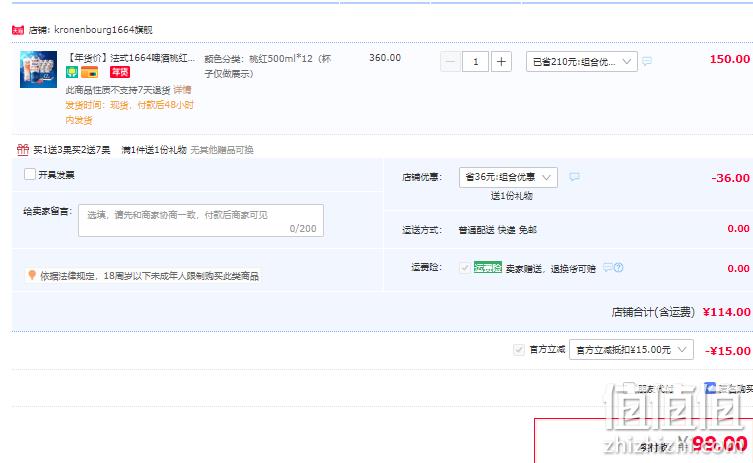Click the 店铺合计 ¥114.00 total amount
Viewport: 753px width, 463px height.
tap(726, 312)
